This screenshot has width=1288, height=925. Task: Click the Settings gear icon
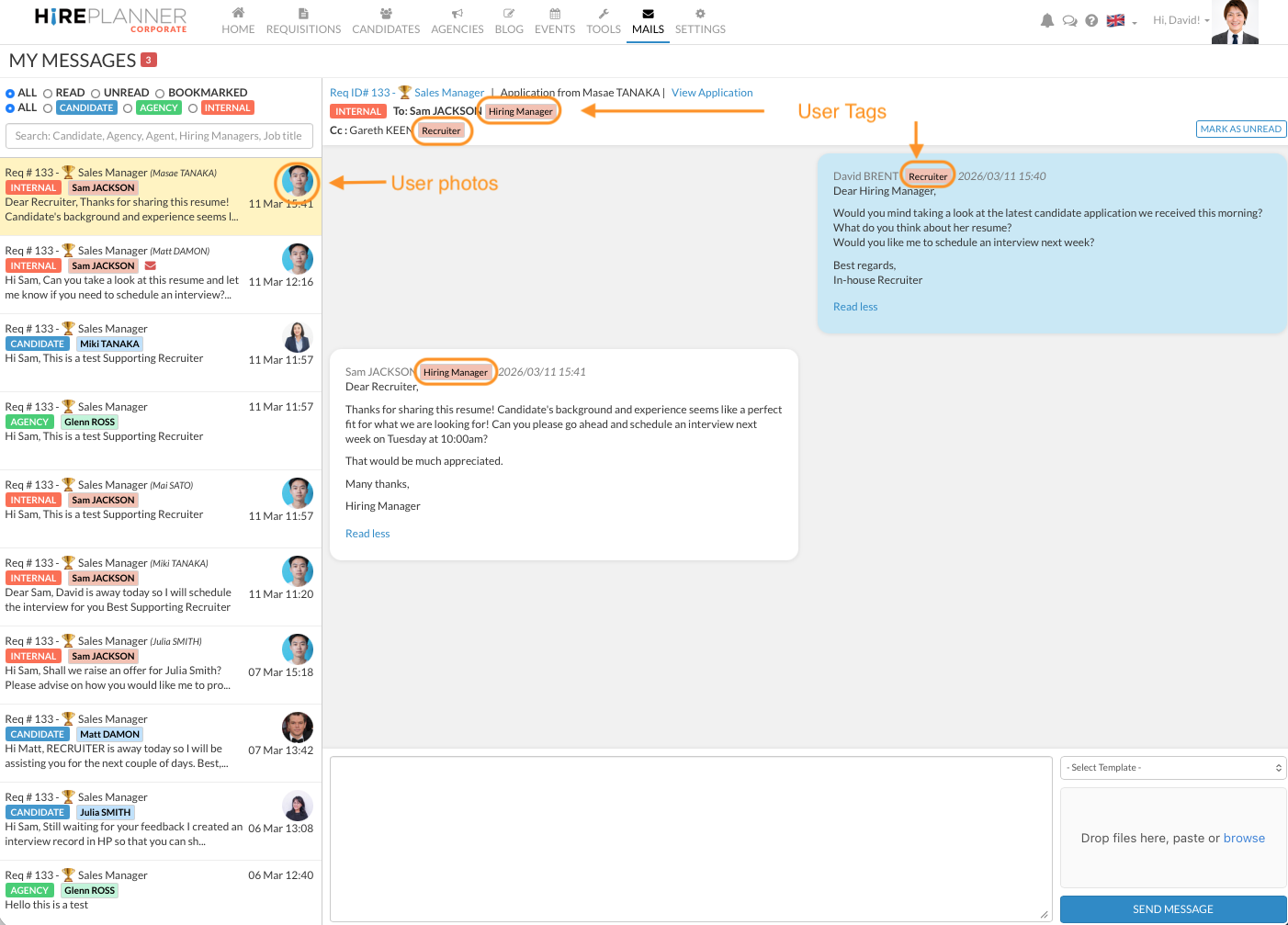tap(700, 14)
